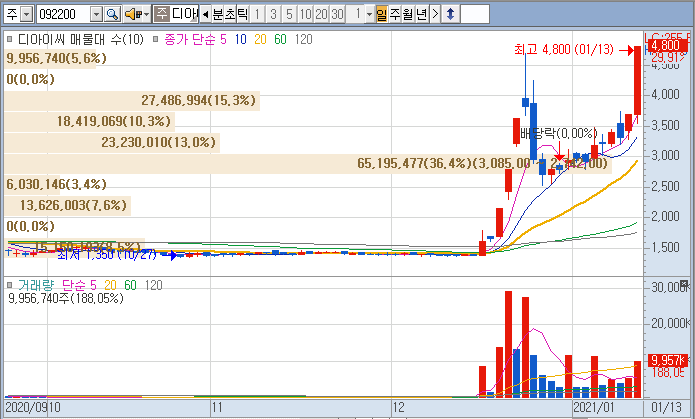This screenshot has width=695, height=419.
Task: Click the gray 주 badge before stock name
Action: coord(162,14)
